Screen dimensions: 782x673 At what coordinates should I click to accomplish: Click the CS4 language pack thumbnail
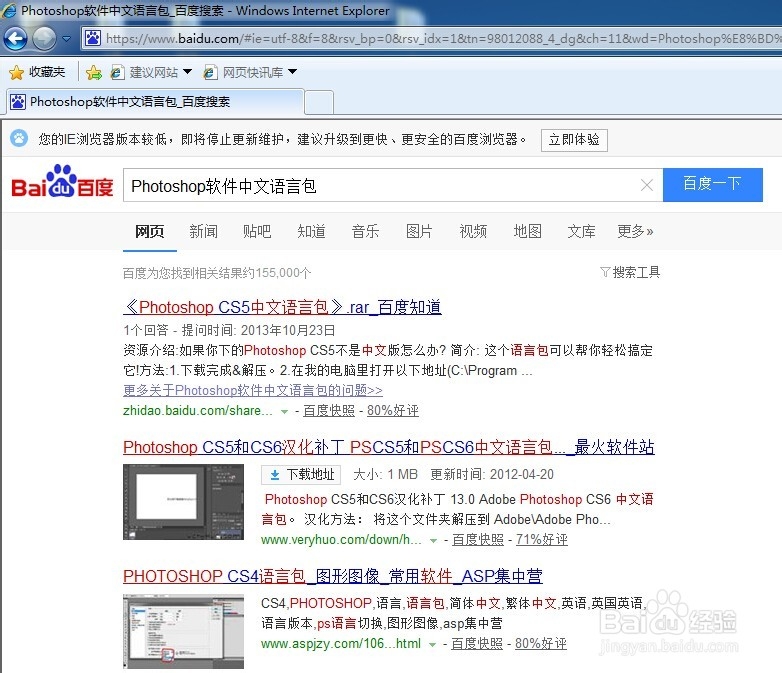[184, 631]
